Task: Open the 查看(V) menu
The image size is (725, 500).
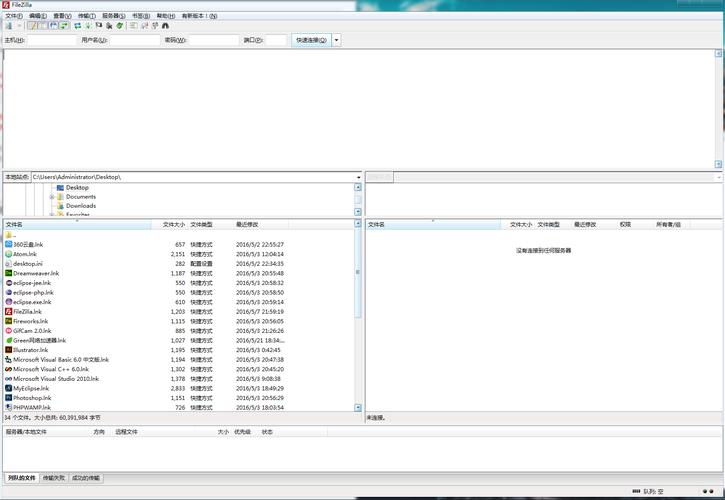Action: (62, 16)
